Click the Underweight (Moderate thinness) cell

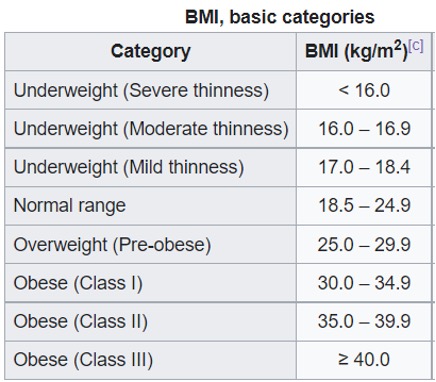coord(150,128)
